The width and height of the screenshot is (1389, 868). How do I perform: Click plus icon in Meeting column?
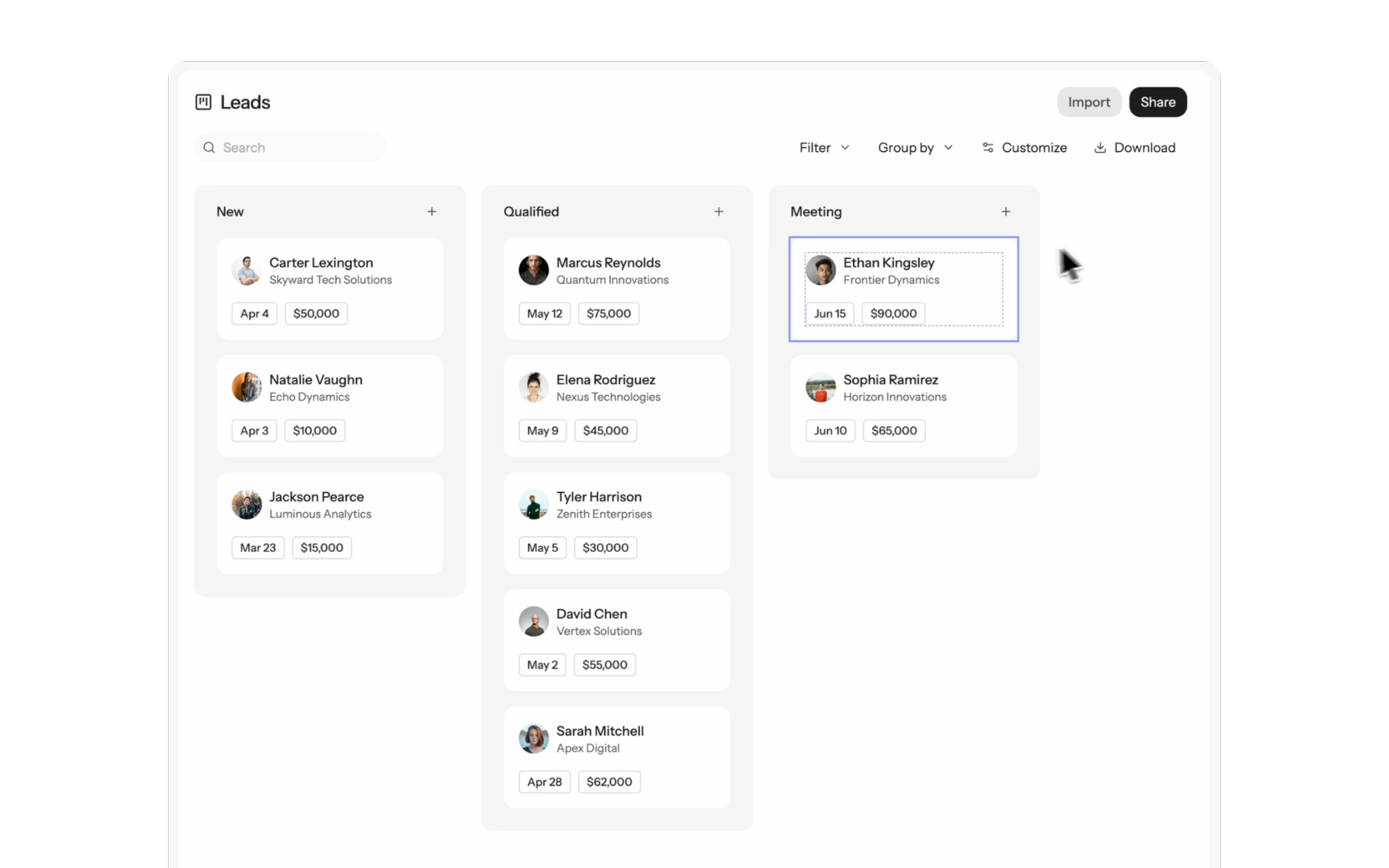(x=1006, y=211)
